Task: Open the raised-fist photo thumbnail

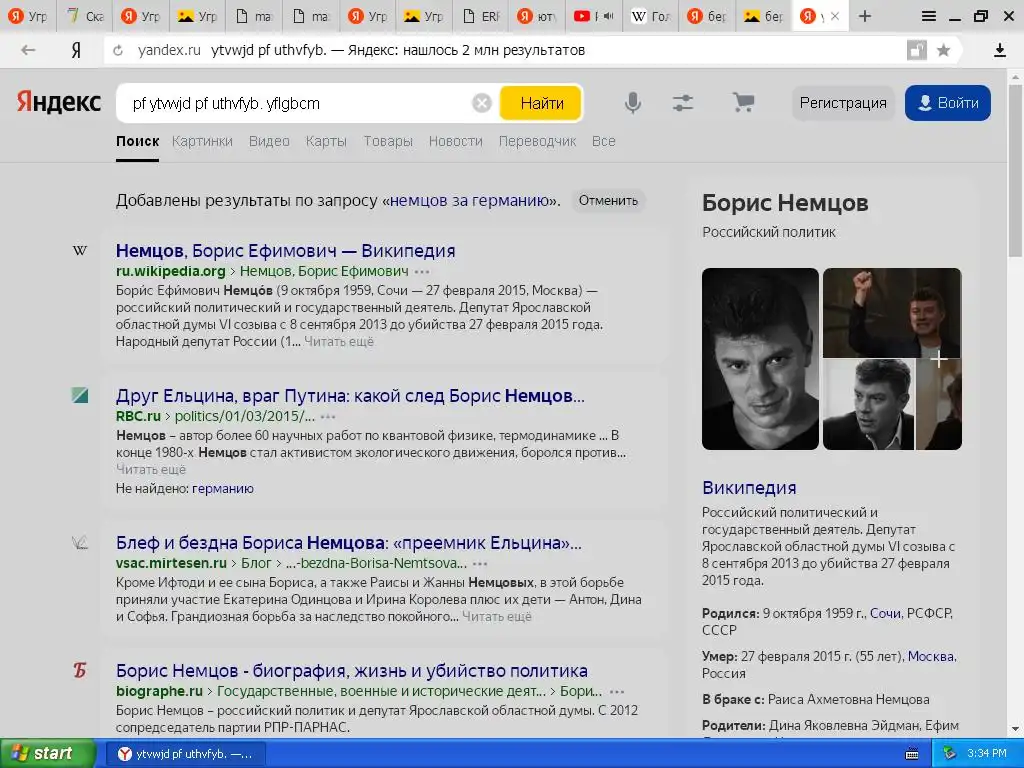Action: (892, 312)
